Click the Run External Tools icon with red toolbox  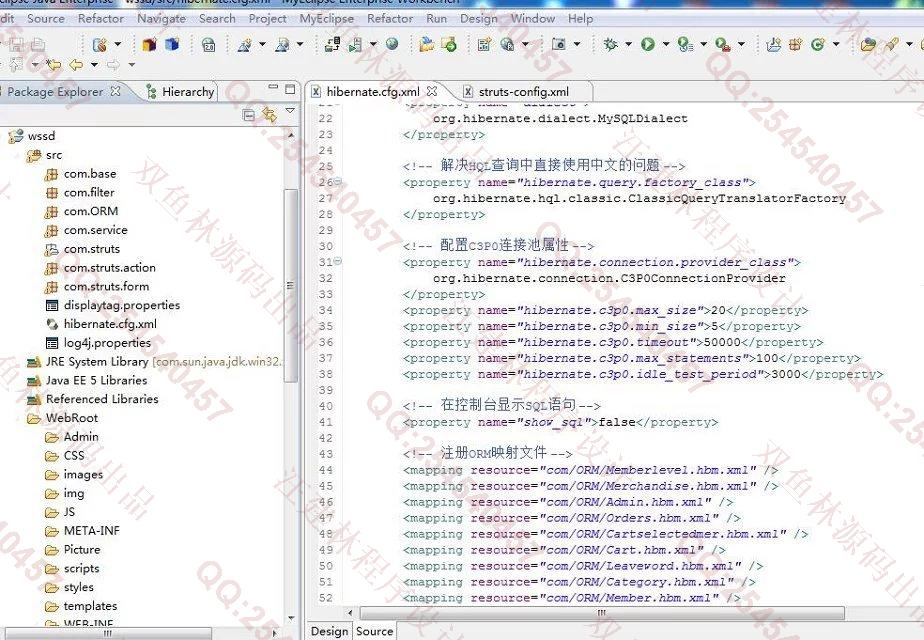click(x=723, y=44)
